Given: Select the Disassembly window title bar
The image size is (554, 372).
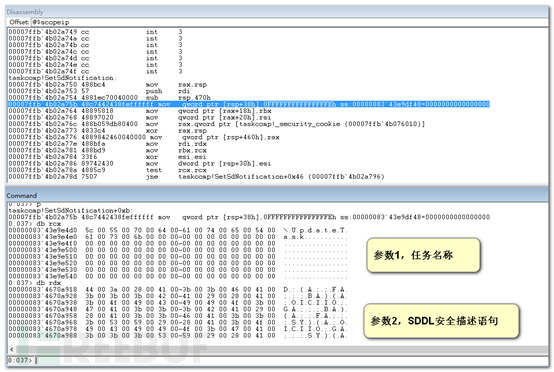Looking at the screenshot, I should tap(277, 12).
